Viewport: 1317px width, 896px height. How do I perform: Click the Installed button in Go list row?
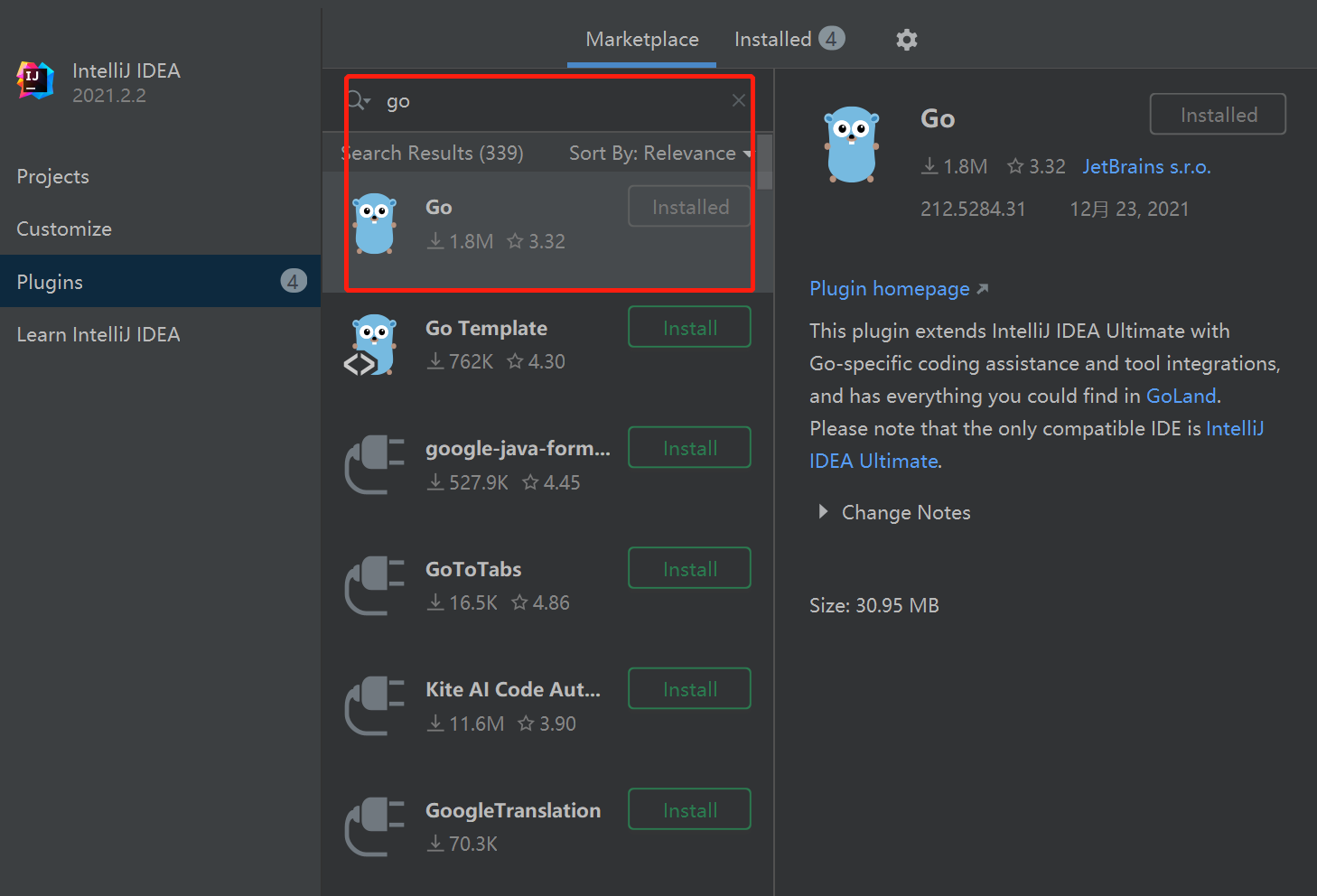(690, 207)
